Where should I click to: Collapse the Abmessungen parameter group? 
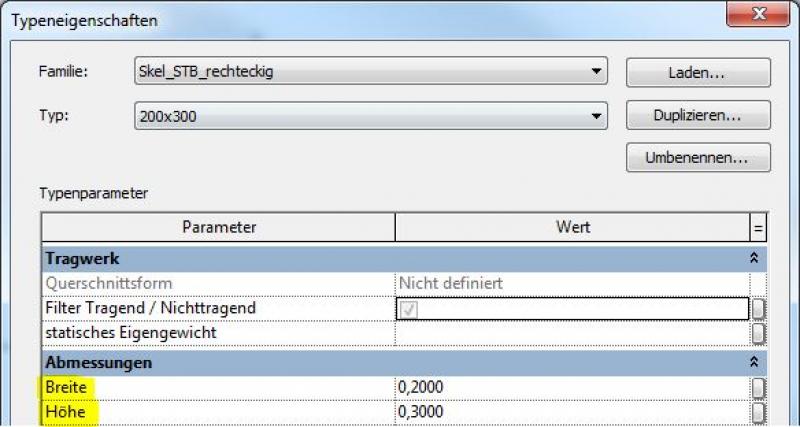click(x=756, y=361)
